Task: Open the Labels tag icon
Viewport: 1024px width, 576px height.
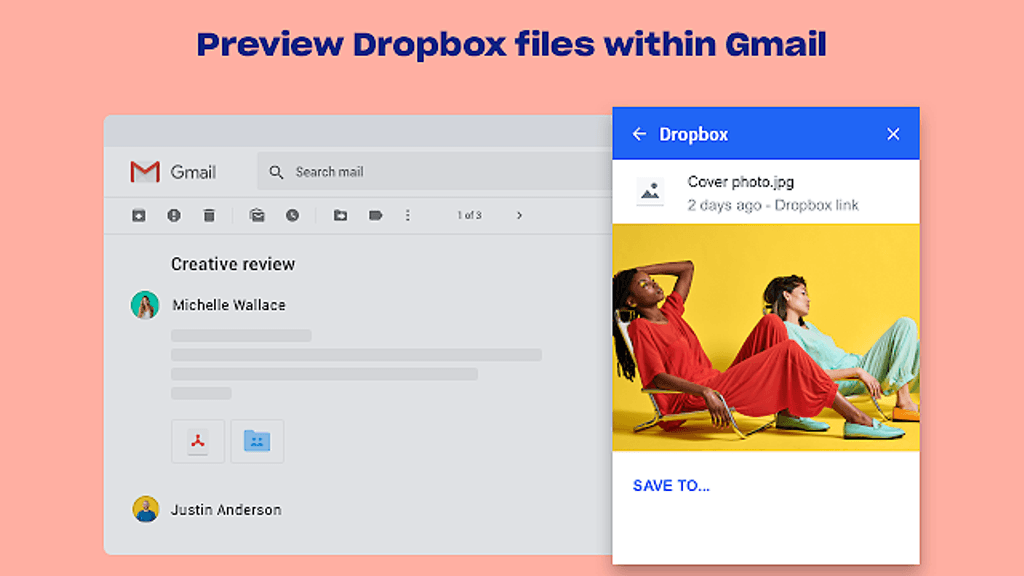Action: 375,215
